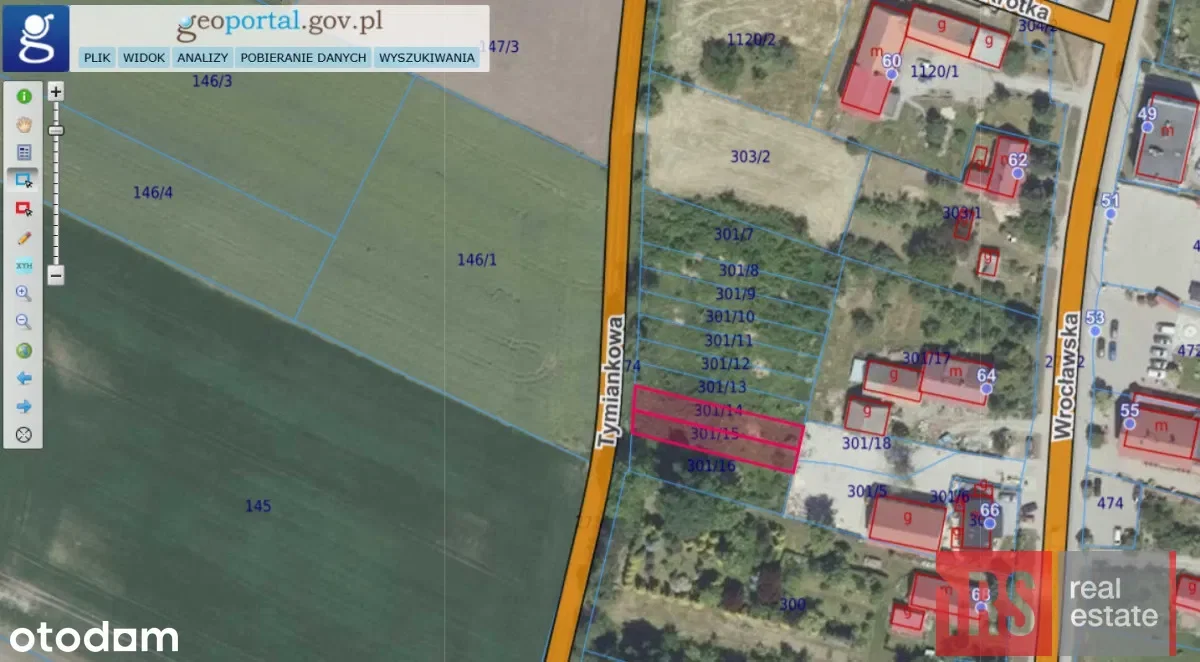Screen dimensions: 1200x662
Task: Click the XYH coordinates tool
Action: tap(24, 266)
